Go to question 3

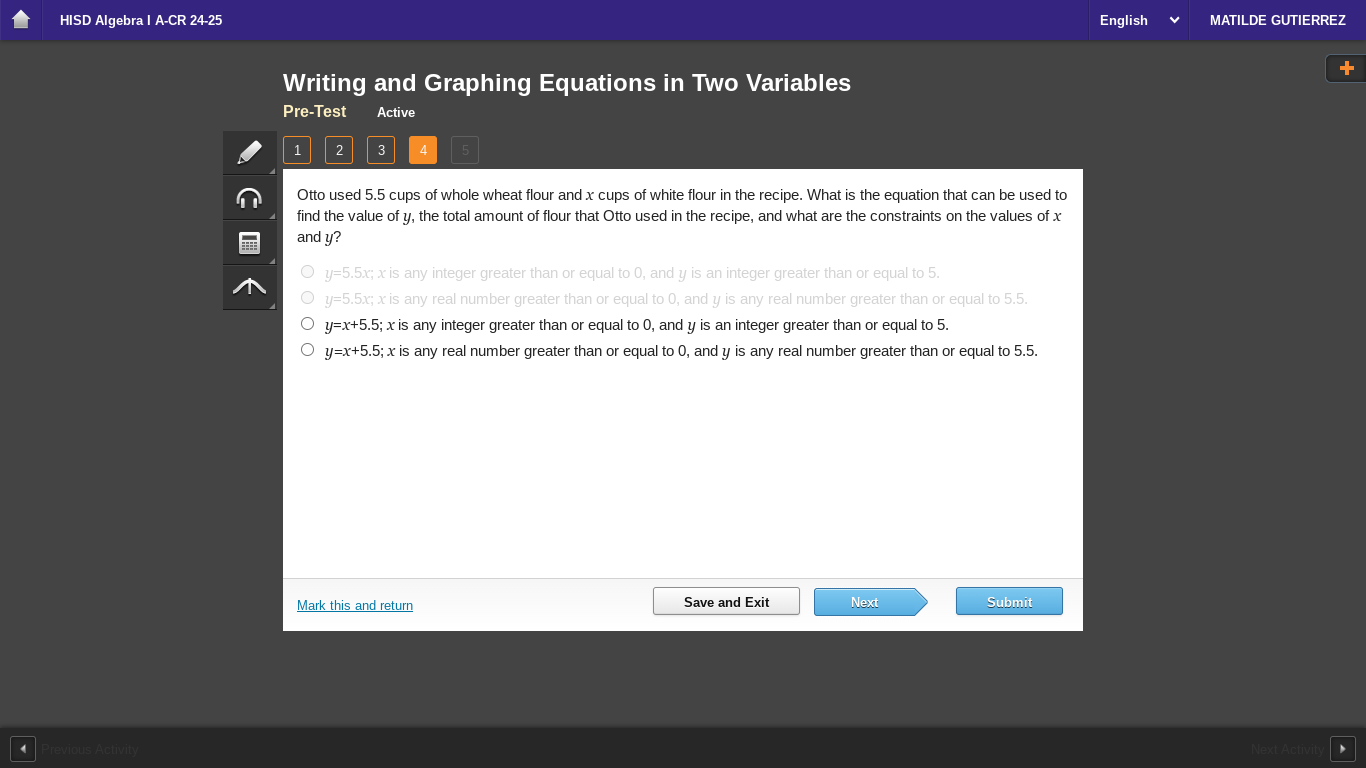click(x=381, y=150)
